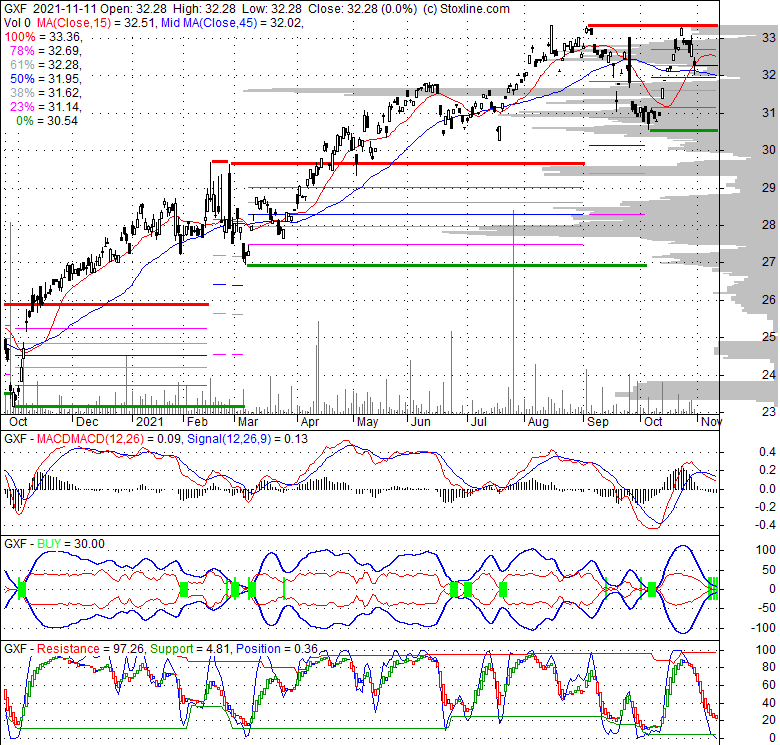Click the 'Apr' month label on time axis

310,422
